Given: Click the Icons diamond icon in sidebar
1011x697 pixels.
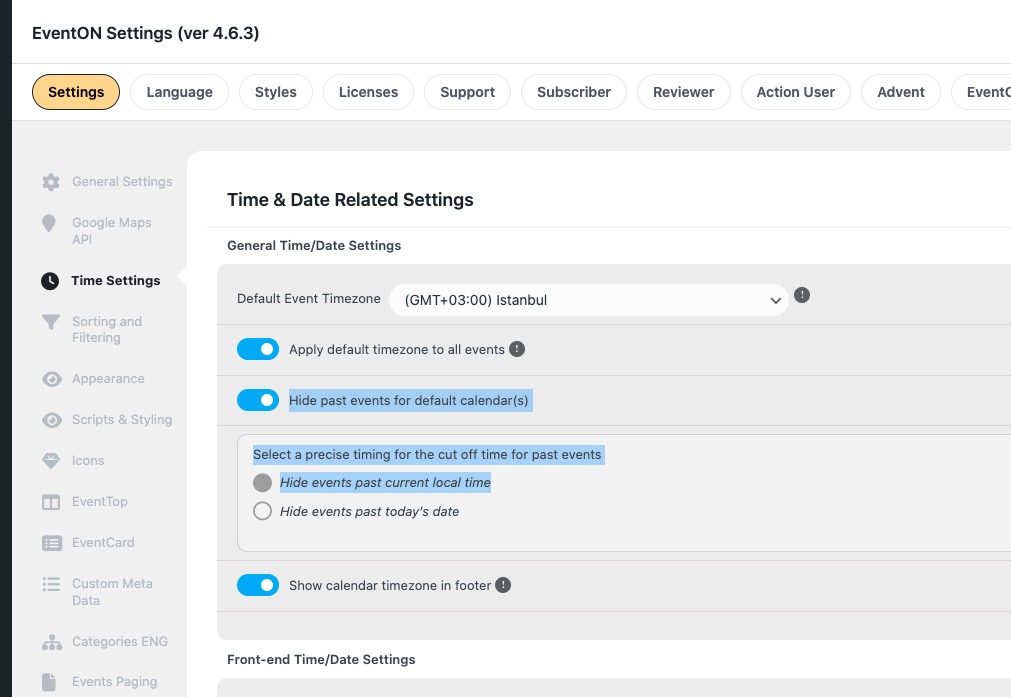Looking at the screenshot, I should pos(51,461).
